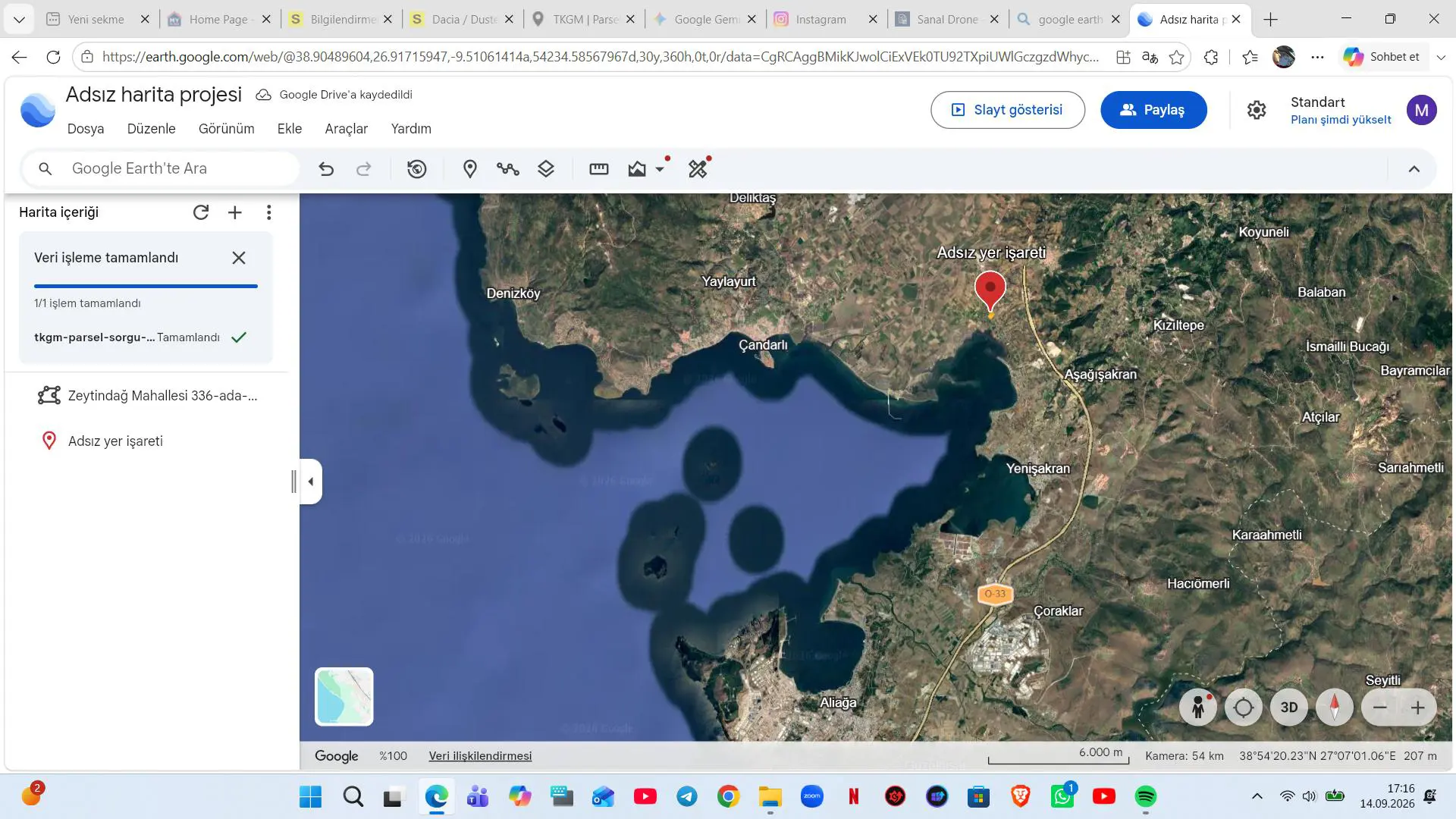Screen dimensions: 1456x819
Task: Click the undo arrow in the toolbar
Action: coord(326,169)
